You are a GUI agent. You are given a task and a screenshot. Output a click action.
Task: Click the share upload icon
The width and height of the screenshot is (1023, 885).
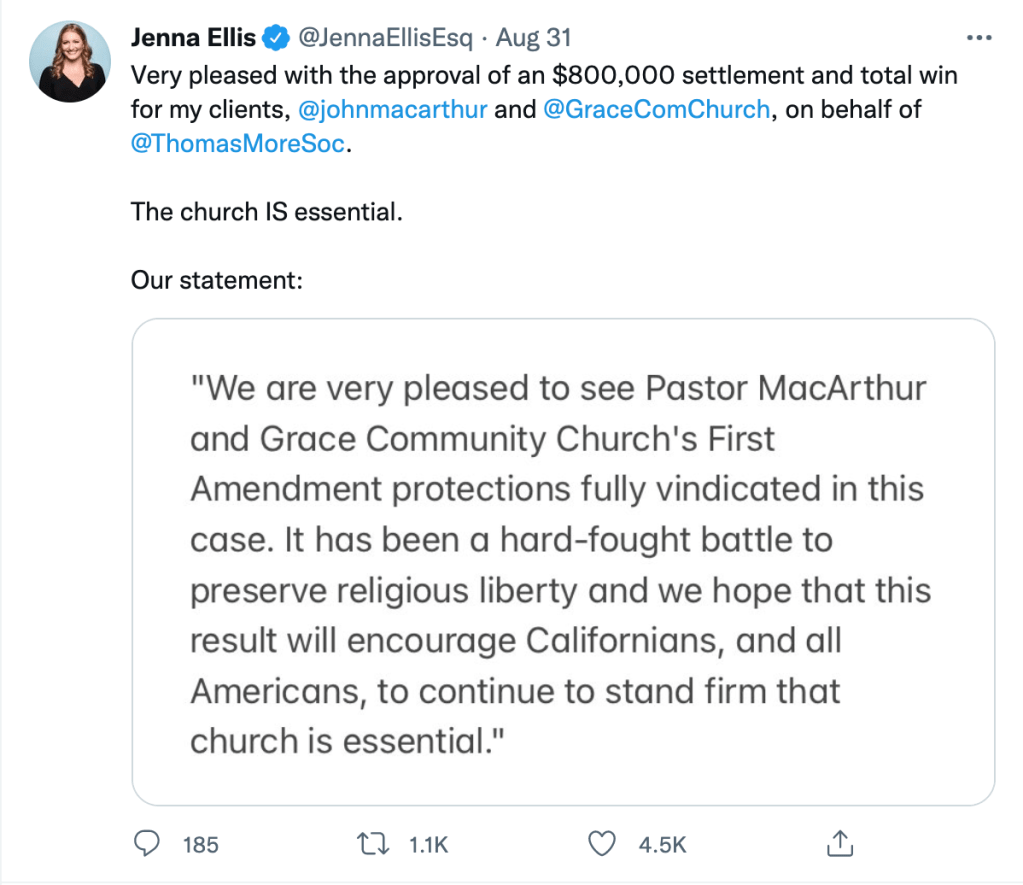[x=838, y=844]
